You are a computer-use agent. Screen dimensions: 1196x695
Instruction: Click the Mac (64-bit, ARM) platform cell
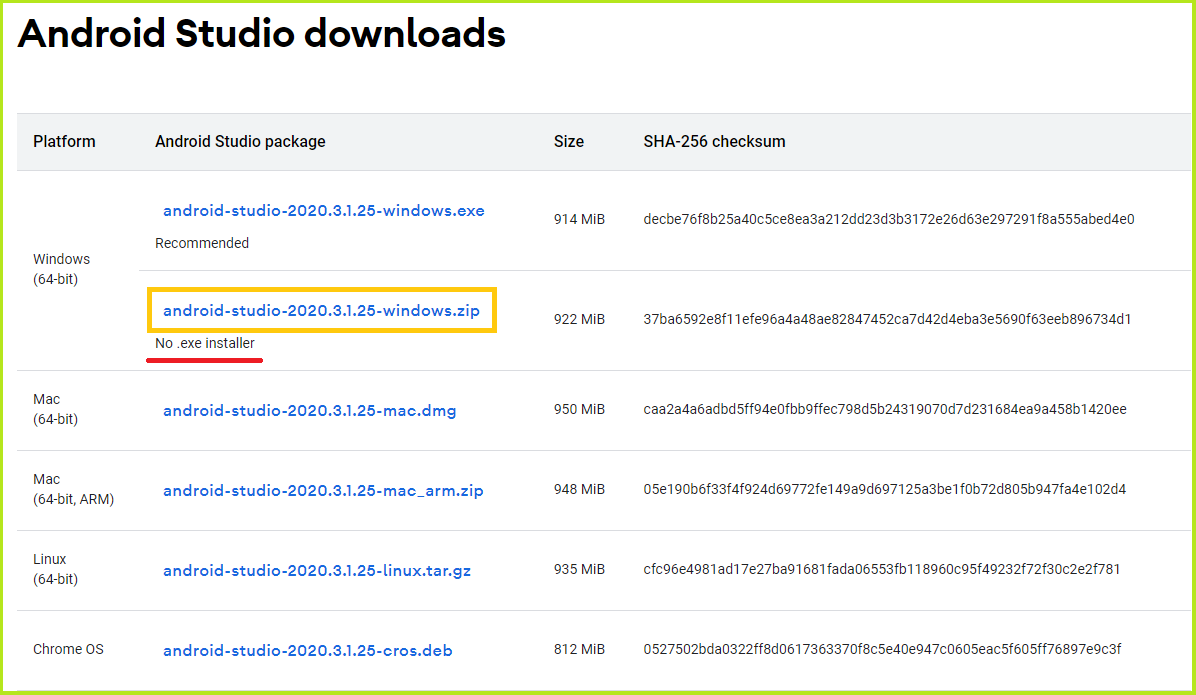click(x=73, y=489)
